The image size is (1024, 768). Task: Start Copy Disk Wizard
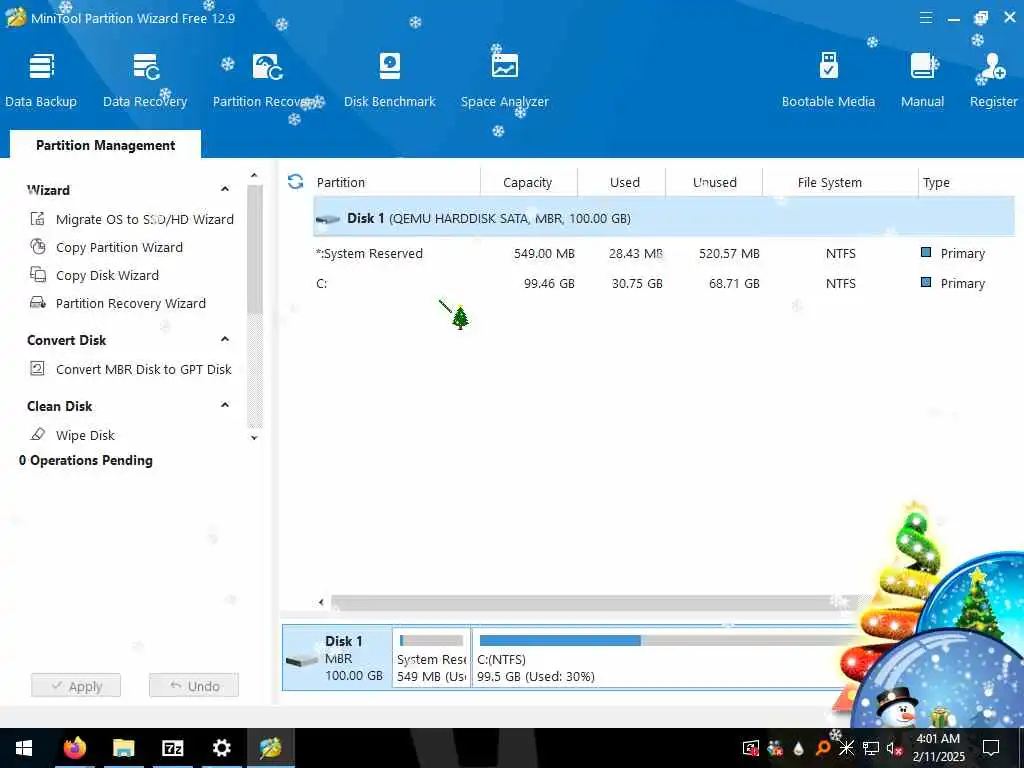tap(107, 276)
